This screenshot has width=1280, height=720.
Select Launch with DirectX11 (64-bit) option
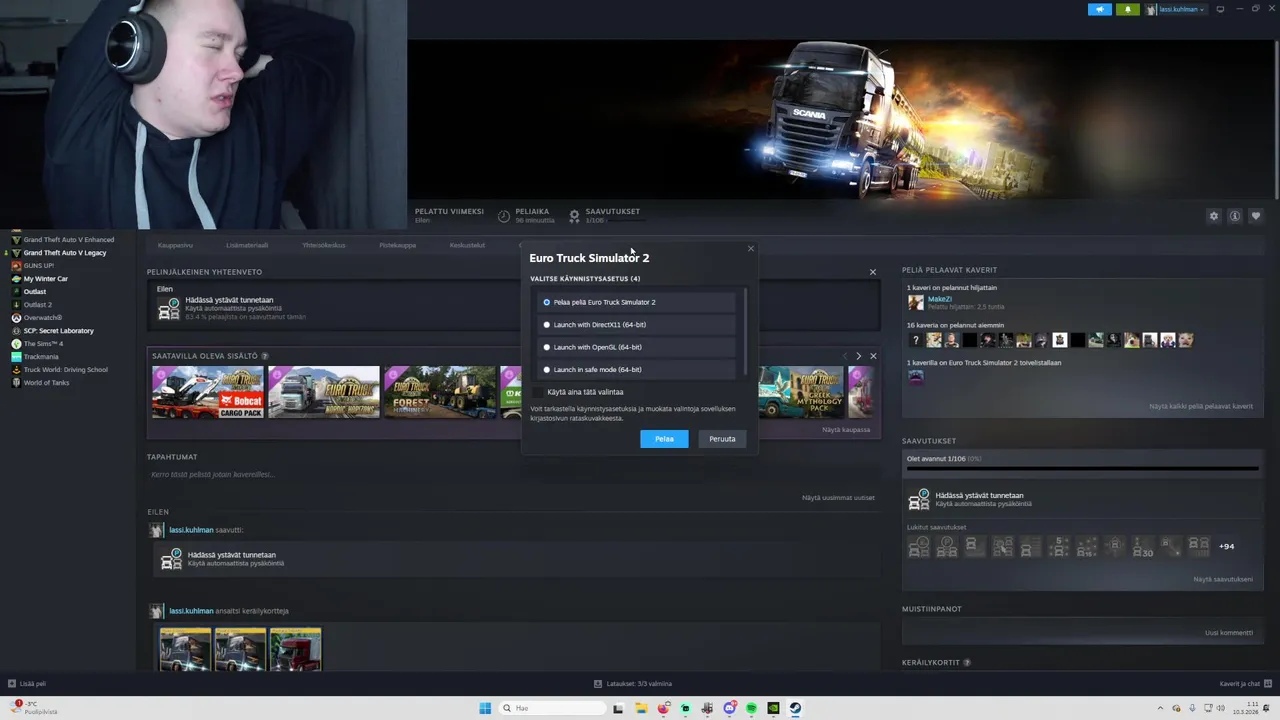(636, 325)
